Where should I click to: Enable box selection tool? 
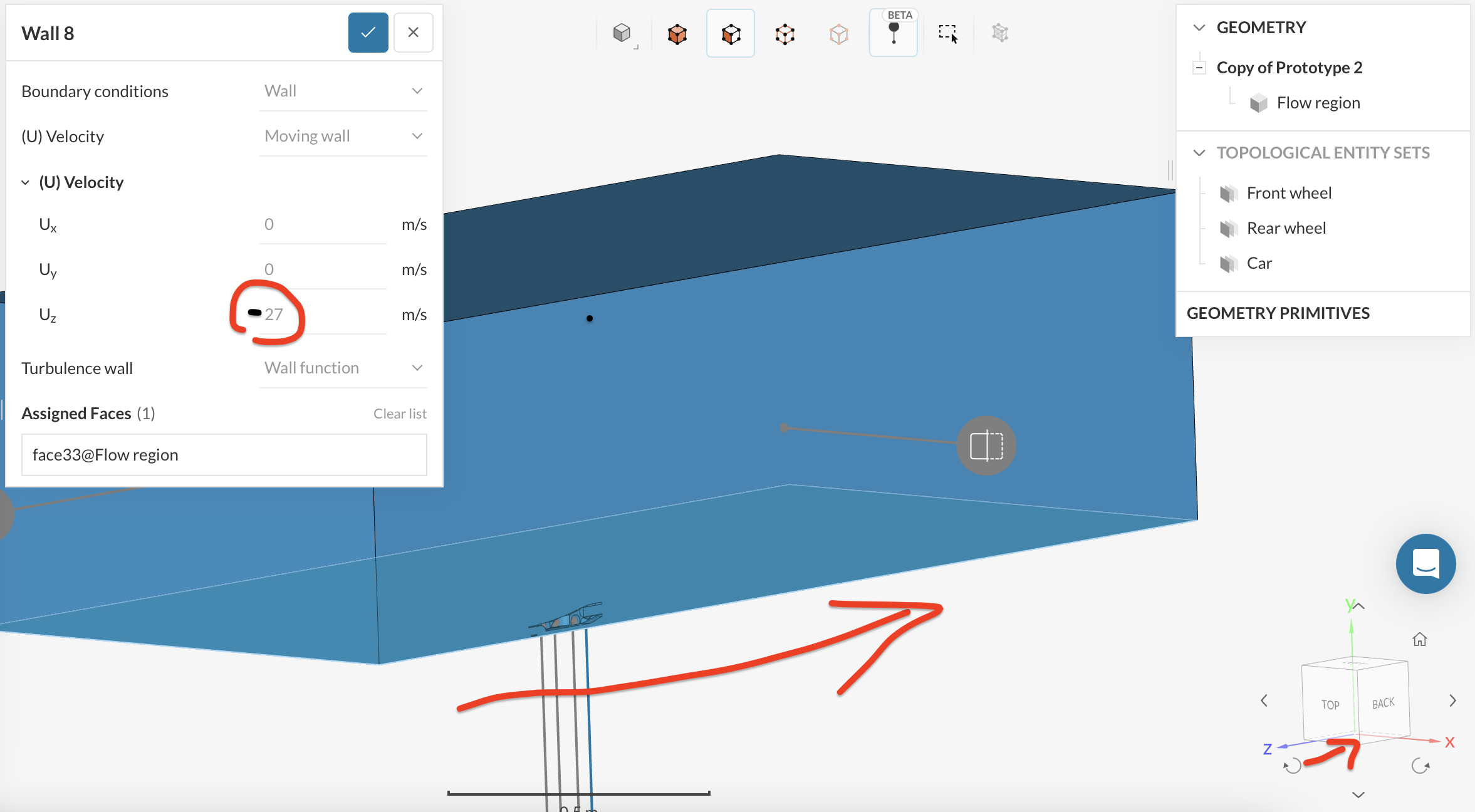(x=947, y=33)
